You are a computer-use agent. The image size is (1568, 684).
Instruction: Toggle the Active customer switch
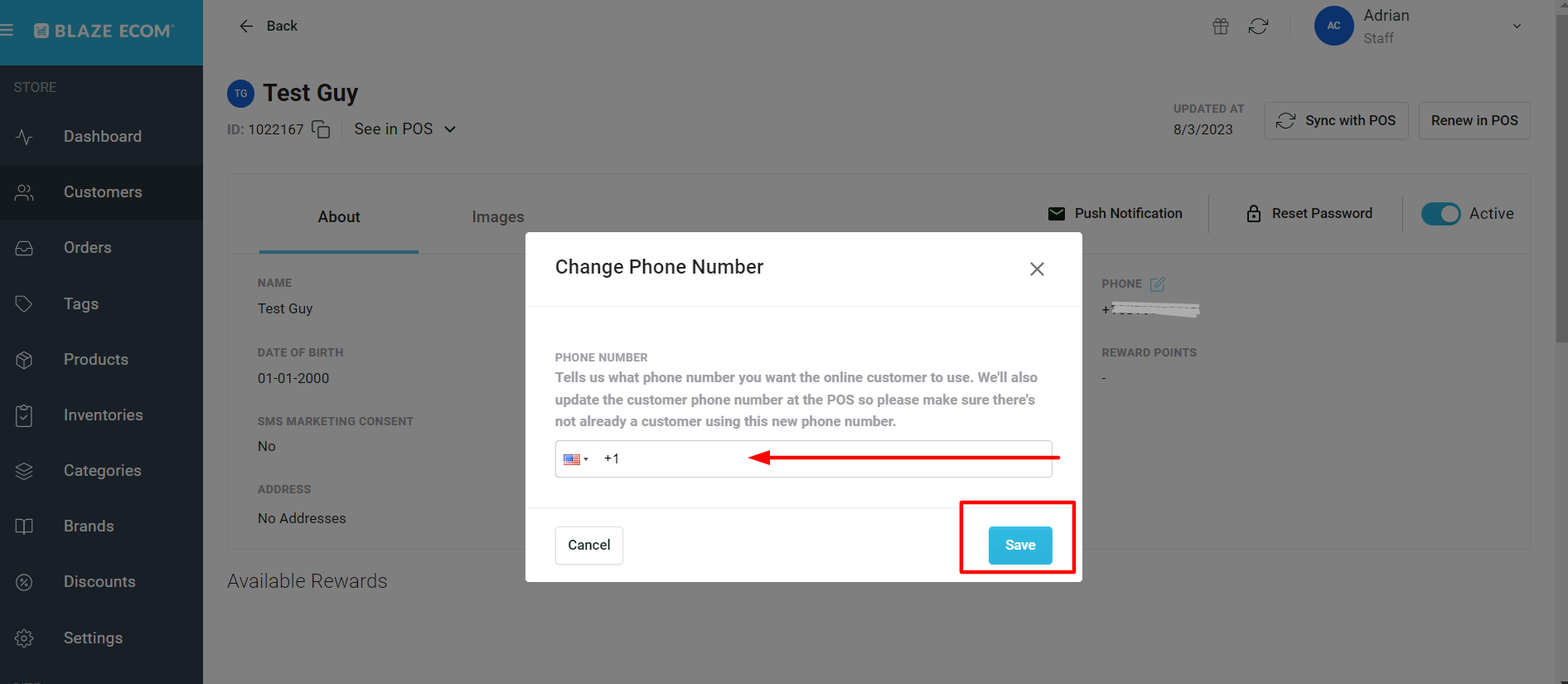[1441, 214]
